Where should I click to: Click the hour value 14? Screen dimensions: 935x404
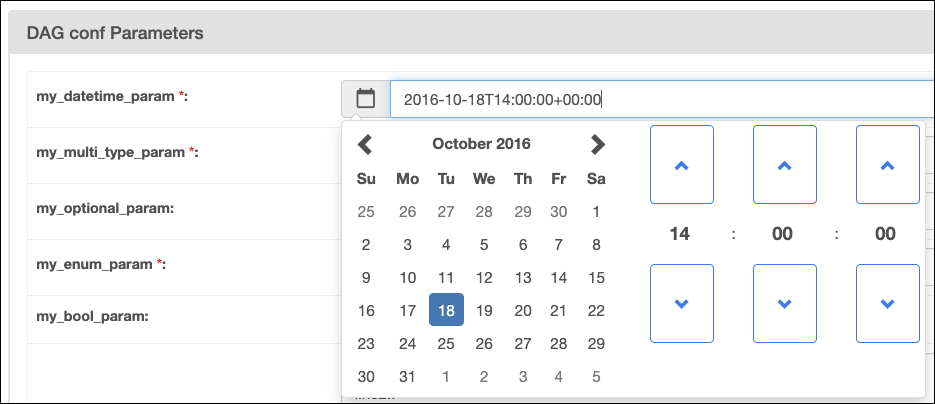680,234
